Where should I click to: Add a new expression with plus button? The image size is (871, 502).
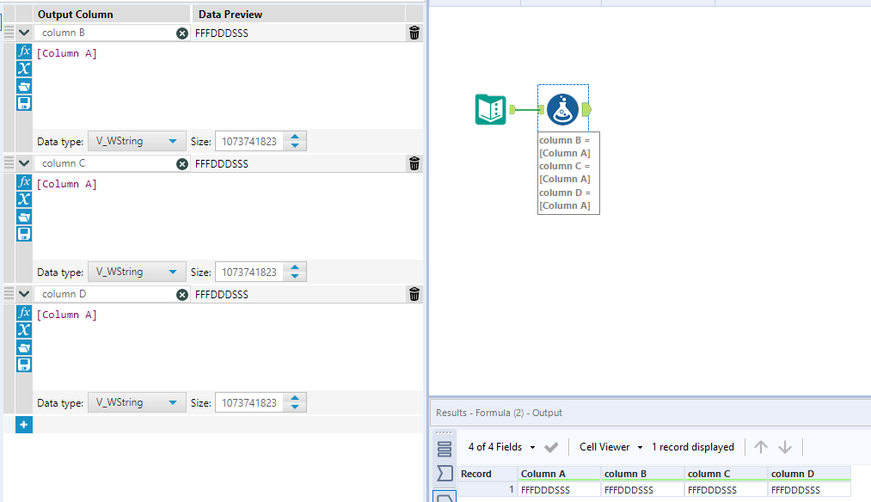(24, 425)
